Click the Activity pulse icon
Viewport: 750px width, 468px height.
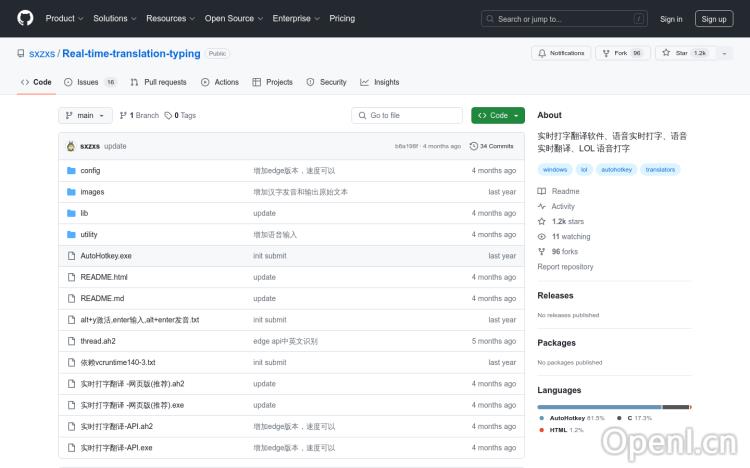(x=542, y=206)
